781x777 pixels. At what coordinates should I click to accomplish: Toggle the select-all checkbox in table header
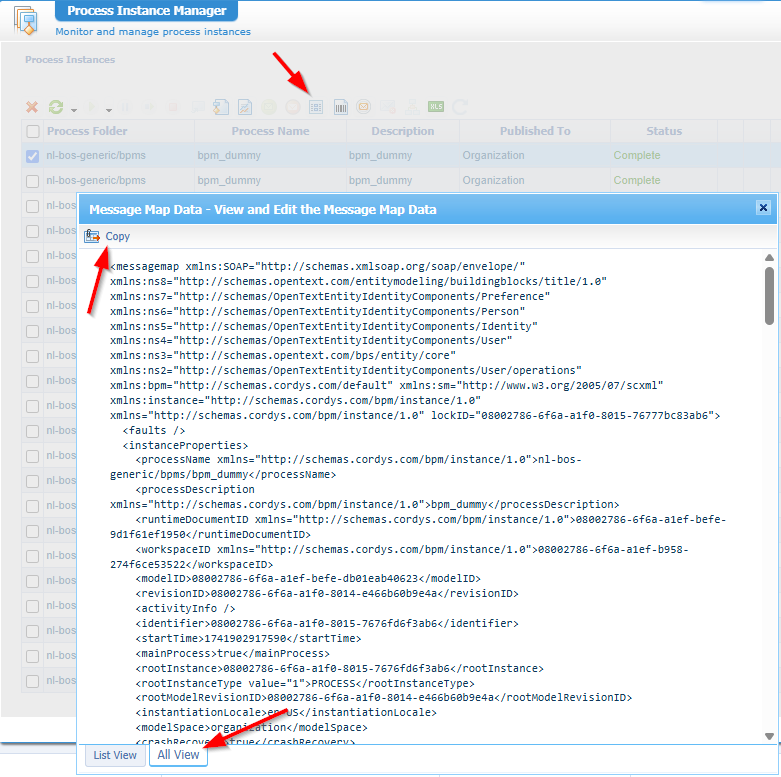33,131
